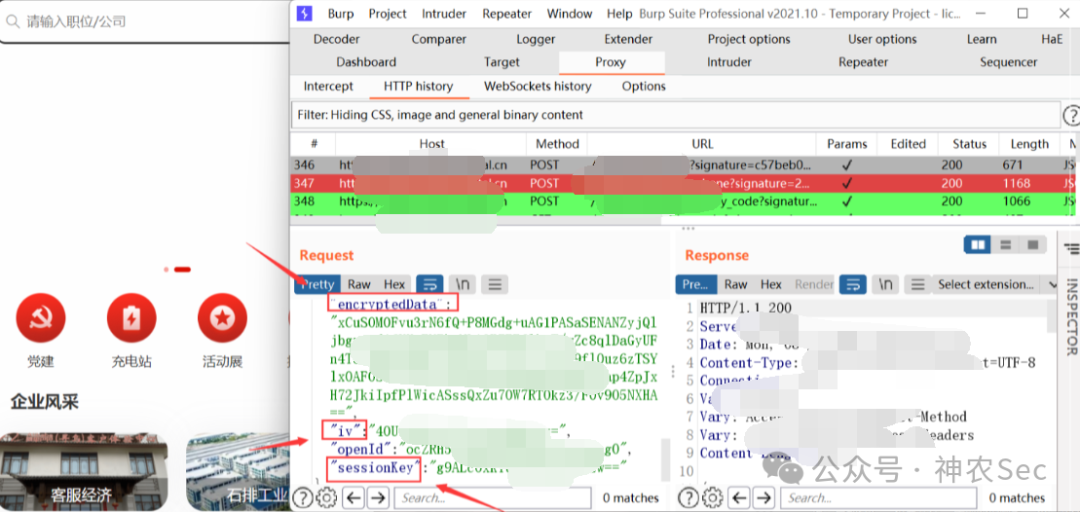Screen dimensions: 1080x512
Task: Select the Raw view in Request pane
Action: click(x=359, y=284)
